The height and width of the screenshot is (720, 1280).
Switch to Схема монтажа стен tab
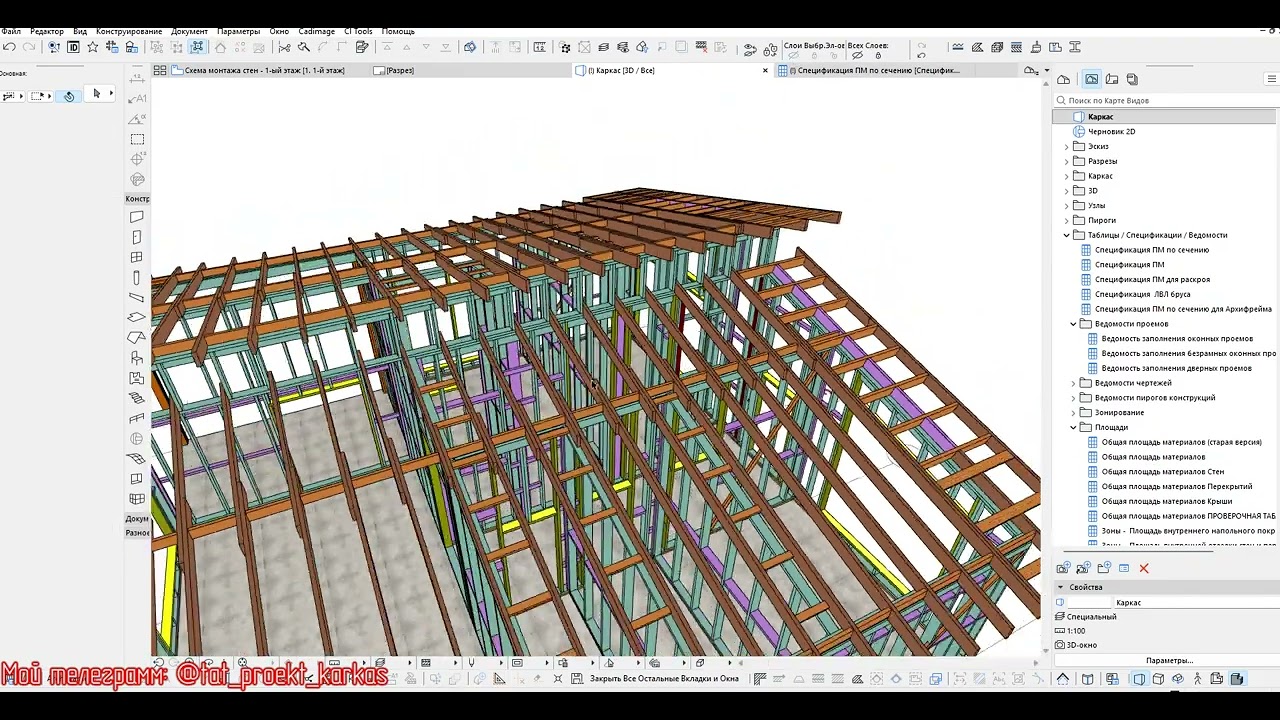[264, 70]
